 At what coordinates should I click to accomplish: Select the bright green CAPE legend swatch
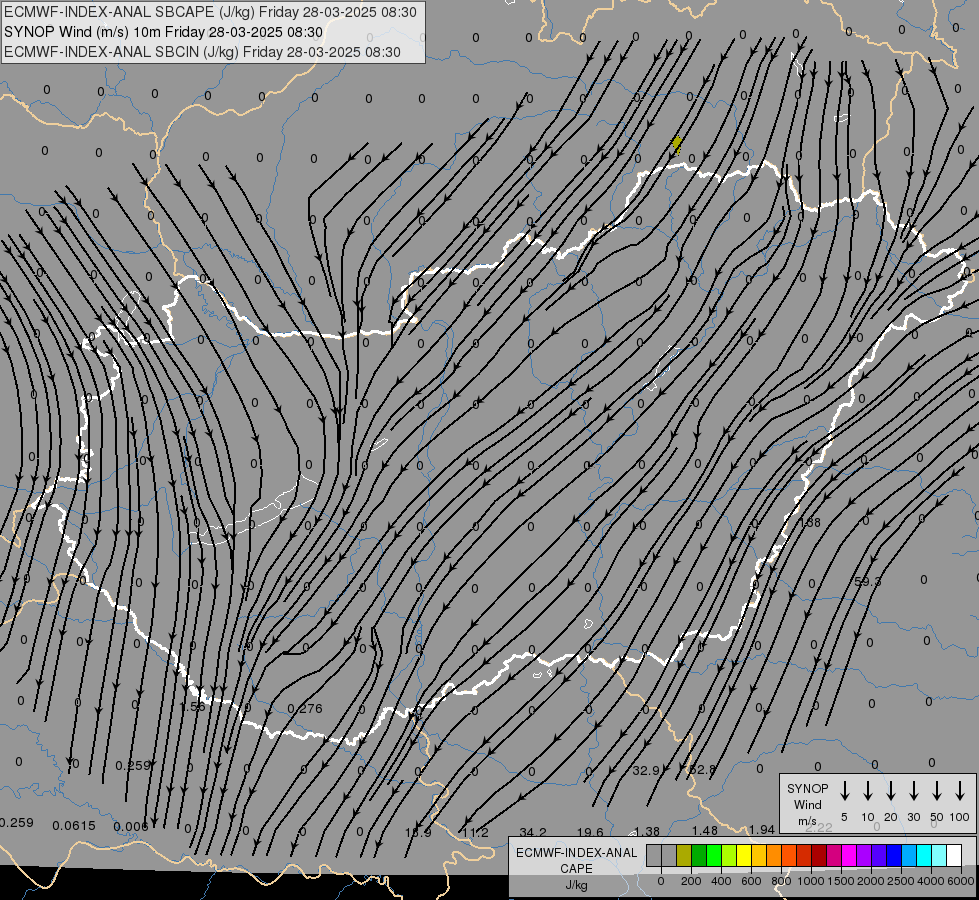coord(714,855)
